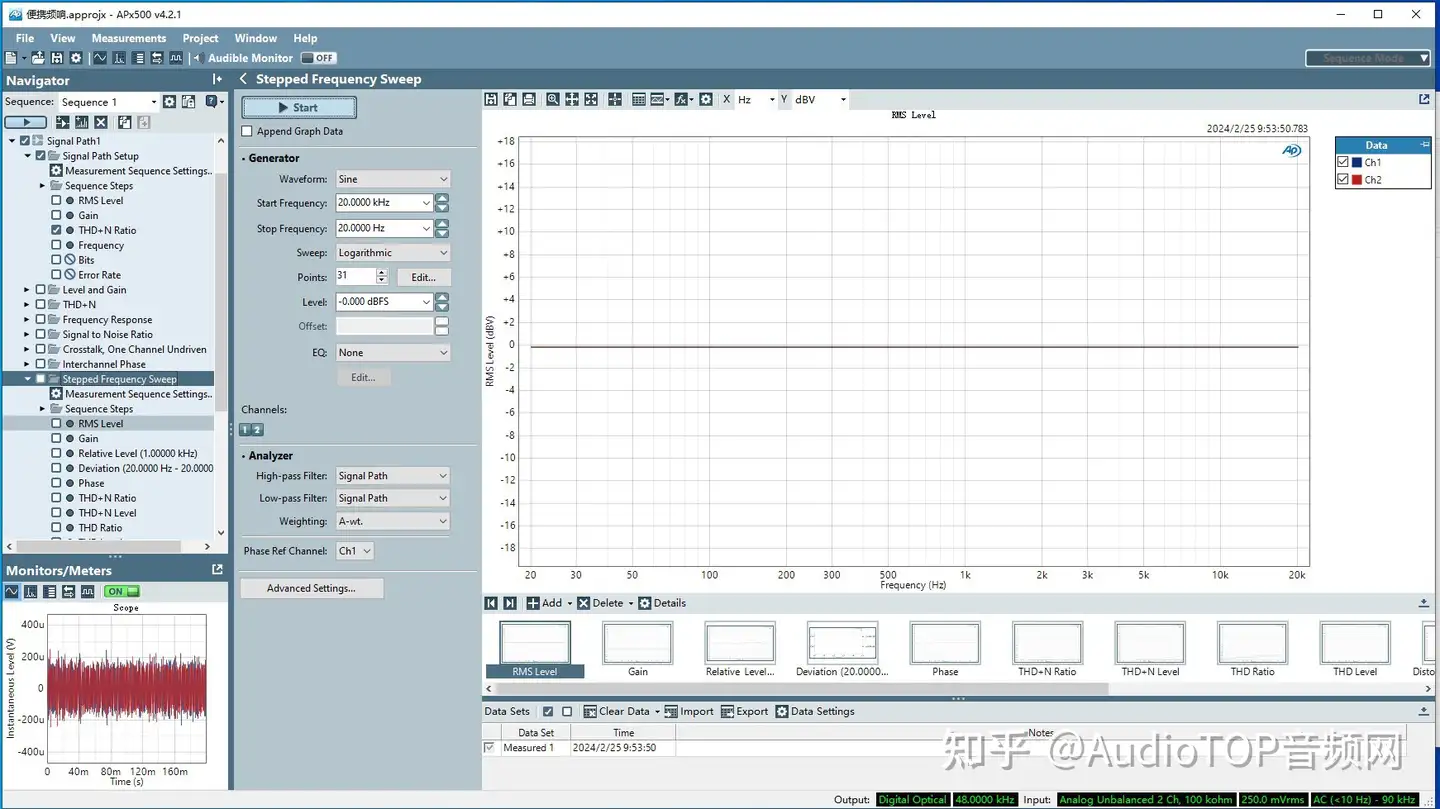This screenshot has height=809, width=1440.
Task: Open Data Settings
Action: tap(814, 711)
